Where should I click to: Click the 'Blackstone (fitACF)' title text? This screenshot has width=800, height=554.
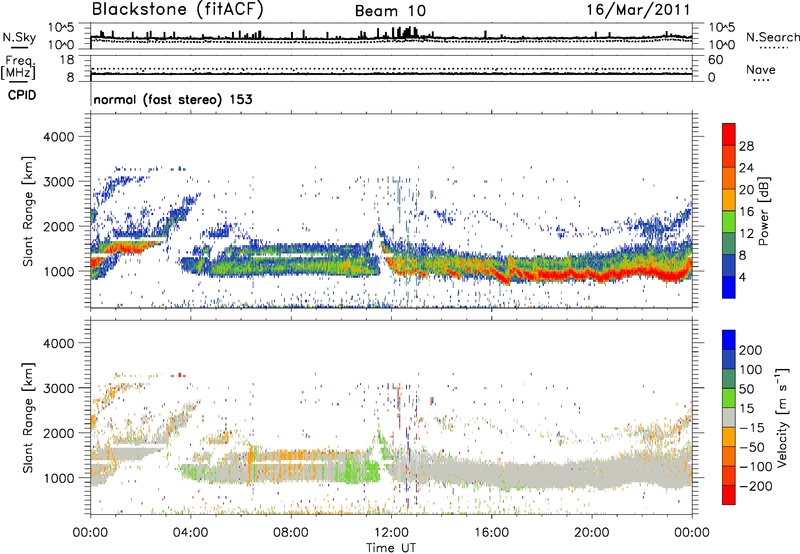178,10
